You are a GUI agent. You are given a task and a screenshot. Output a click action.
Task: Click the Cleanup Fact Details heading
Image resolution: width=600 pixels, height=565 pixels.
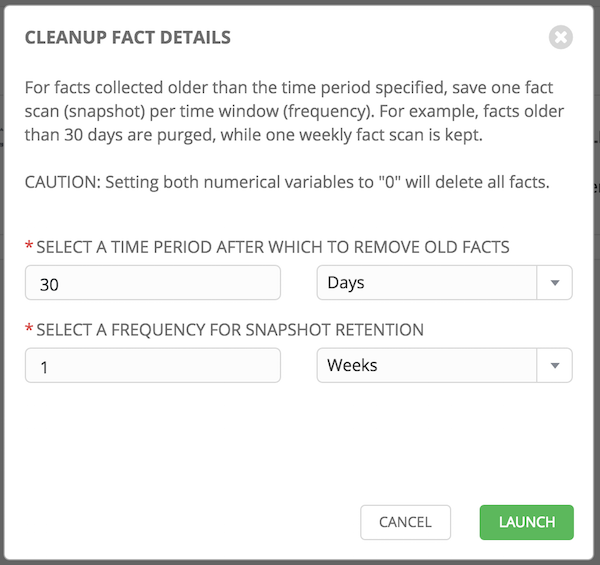pyautogui.click(x=128, y=37)
